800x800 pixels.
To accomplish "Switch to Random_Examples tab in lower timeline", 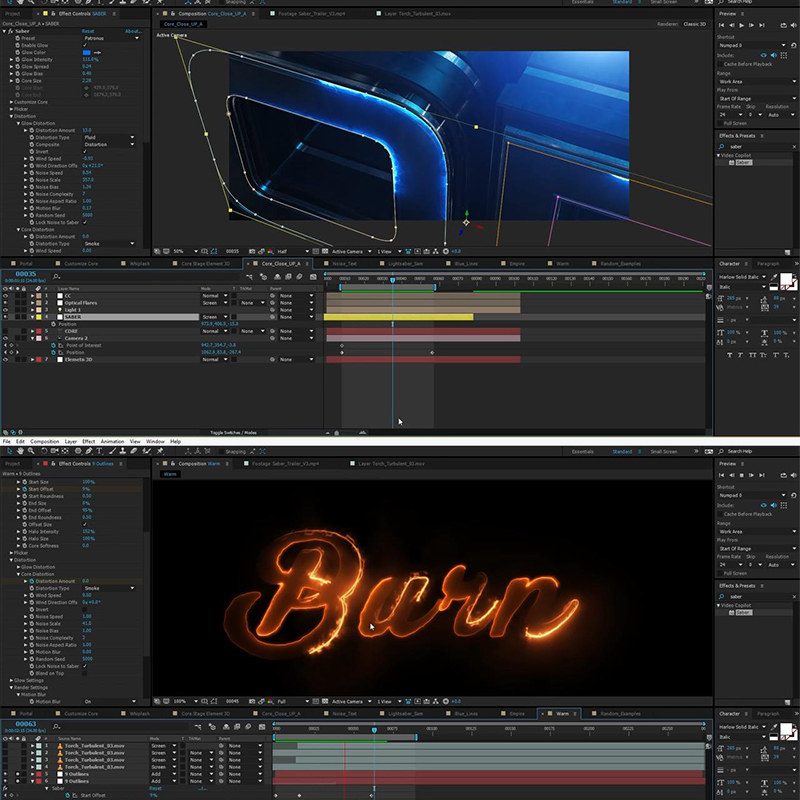I will (620, 714).
